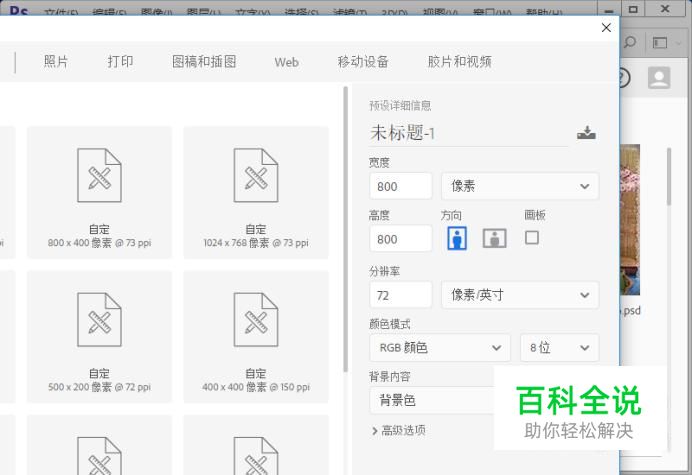The height and width of the screenshot is (475, 692).
Task: Open the 背景色 background contents dropdown
Action: tap(432, 400)
